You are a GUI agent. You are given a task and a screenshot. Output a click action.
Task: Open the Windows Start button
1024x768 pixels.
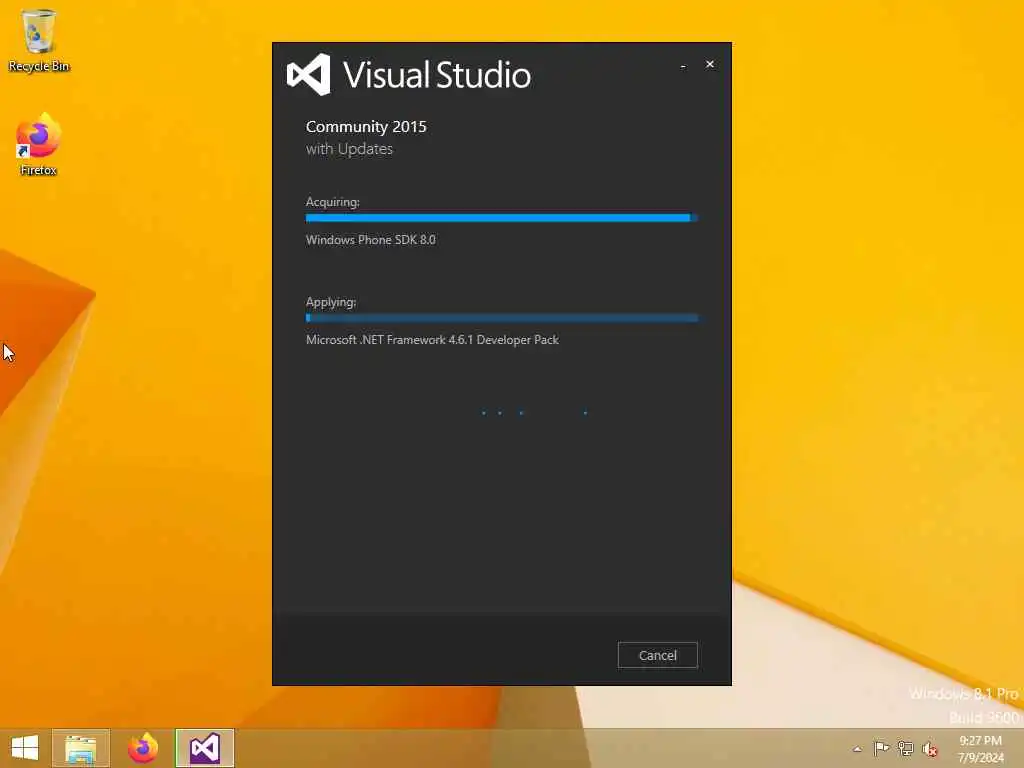(x=25, y=748)
